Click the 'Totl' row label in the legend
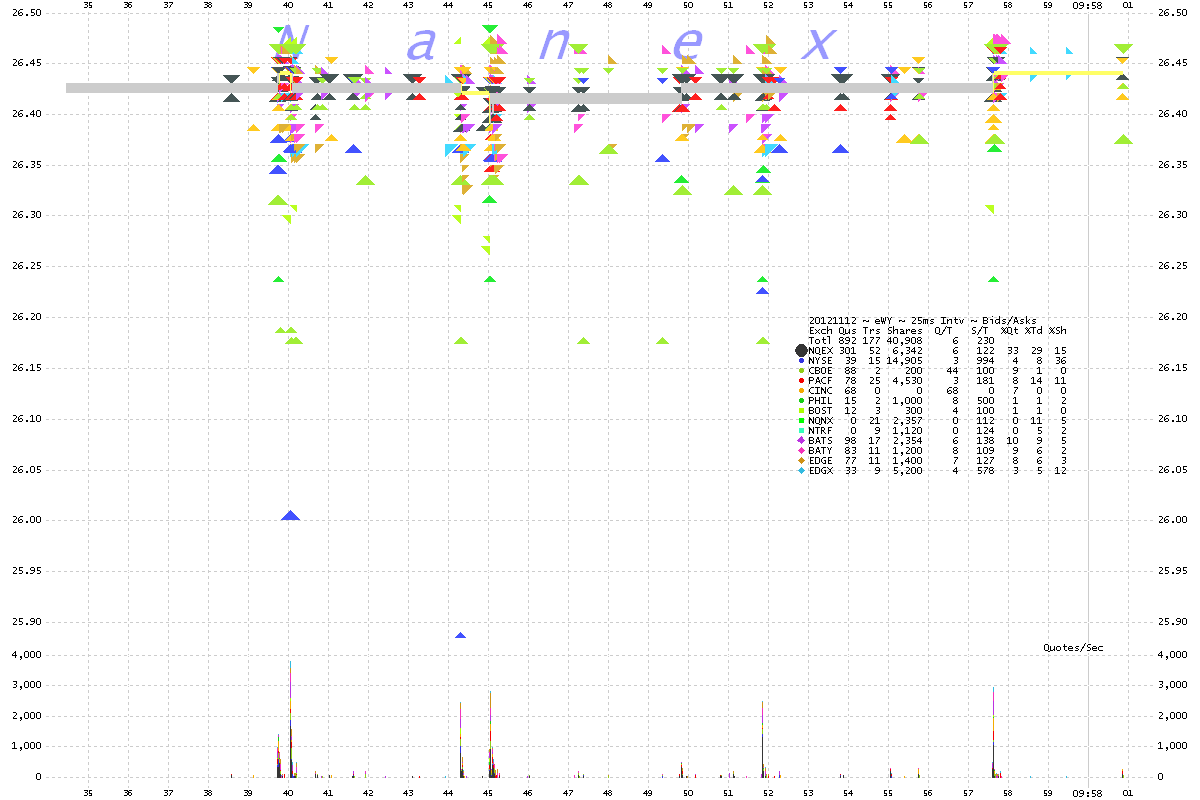The image size is (1200, 800). point(821,340)
